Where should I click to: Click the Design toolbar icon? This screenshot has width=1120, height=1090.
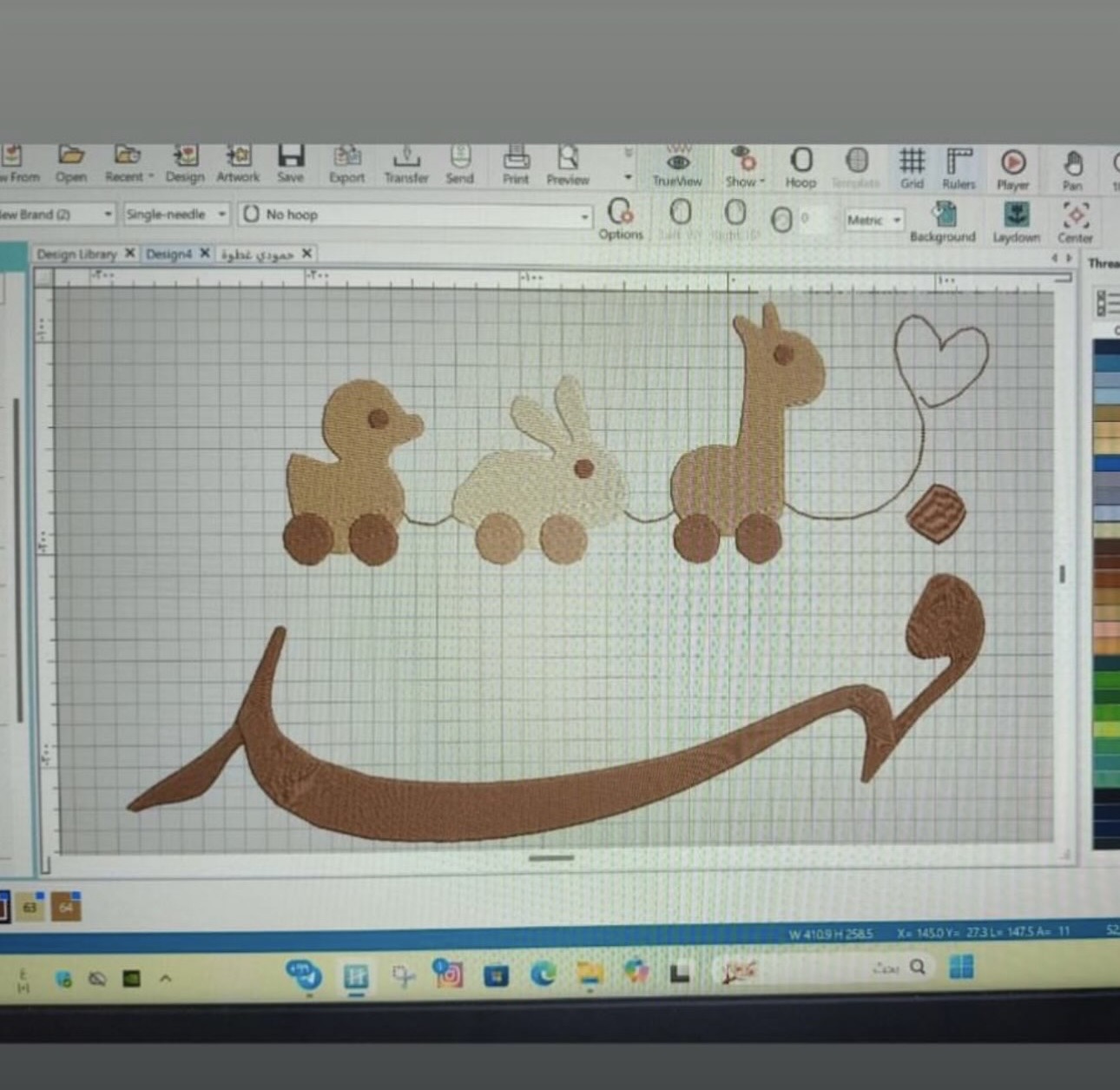pyautogui.click(x=185, y=164)
